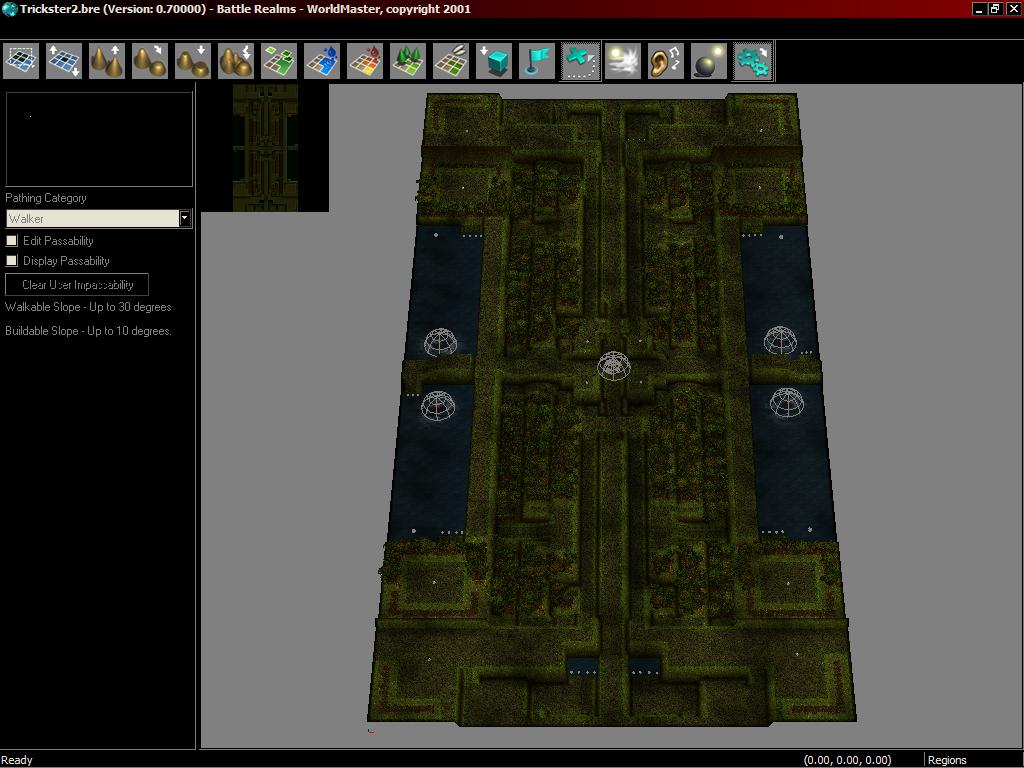Choose the terrain roughen tool with zigzag arrow

(236, 61)
